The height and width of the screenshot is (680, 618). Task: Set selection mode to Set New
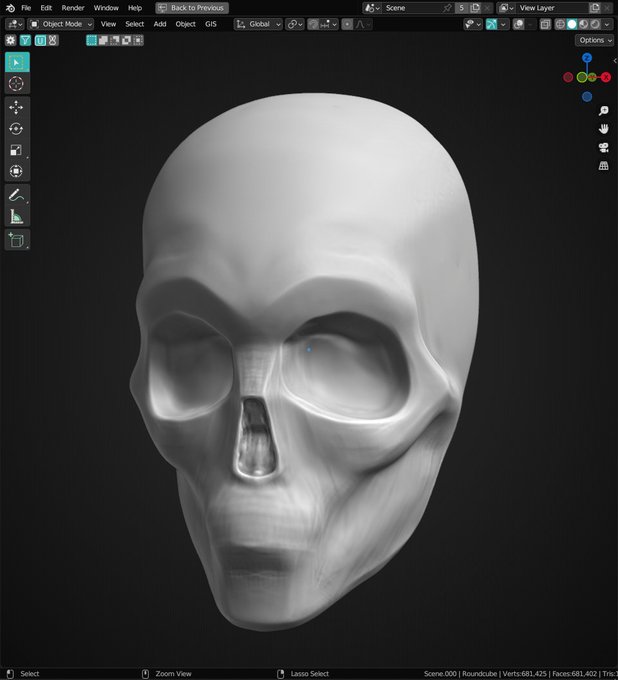pos(92,40)
